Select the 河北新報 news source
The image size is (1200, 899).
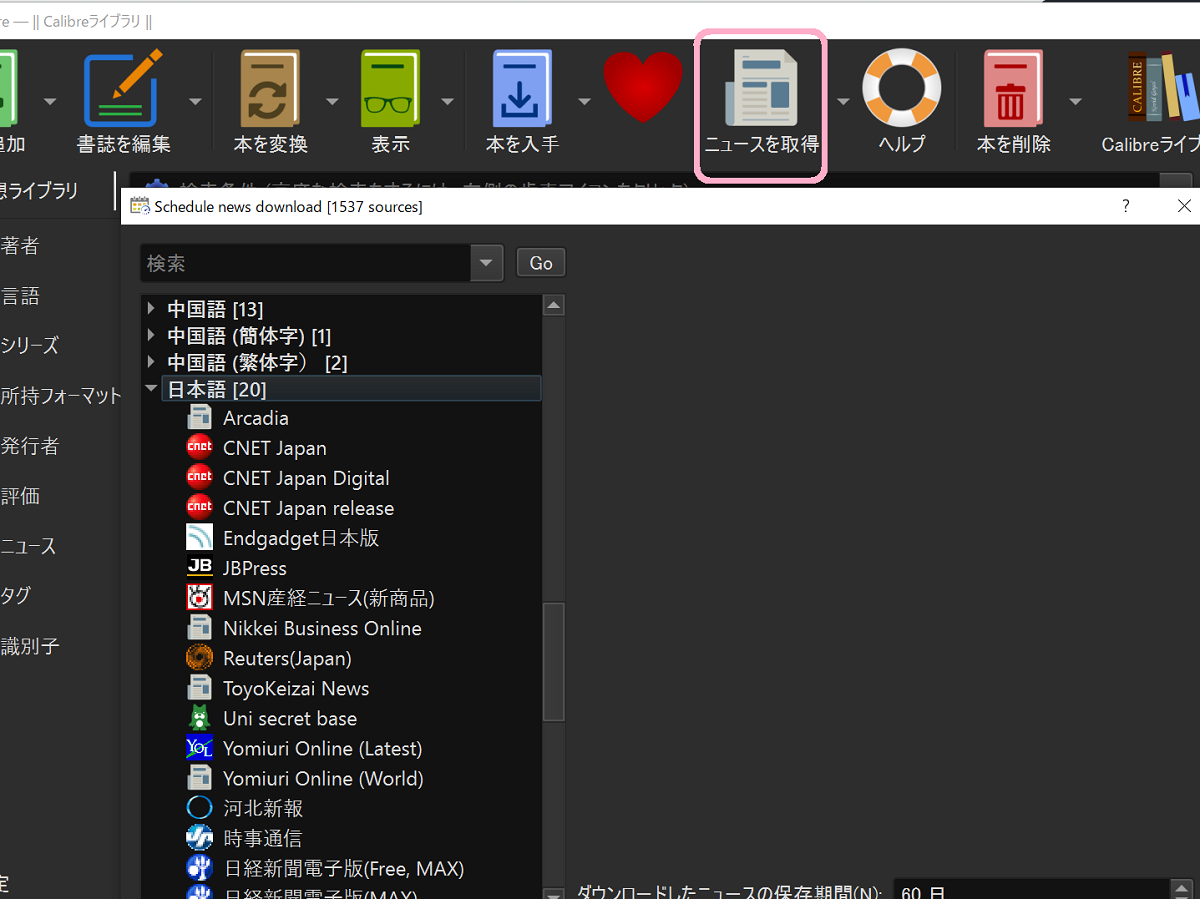[x=263, y=808]
